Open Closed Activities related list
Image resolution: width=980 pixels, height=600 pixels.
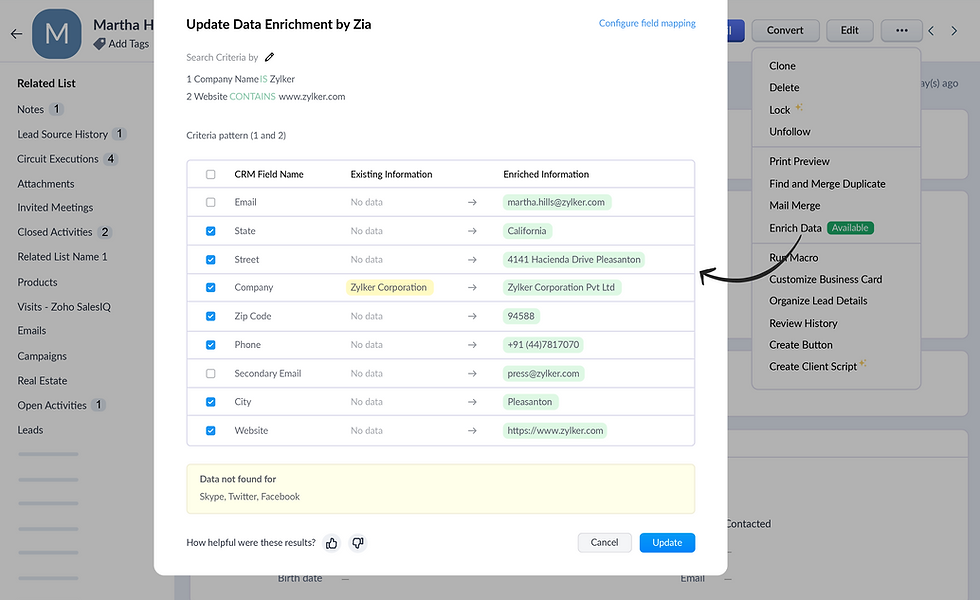55,232
